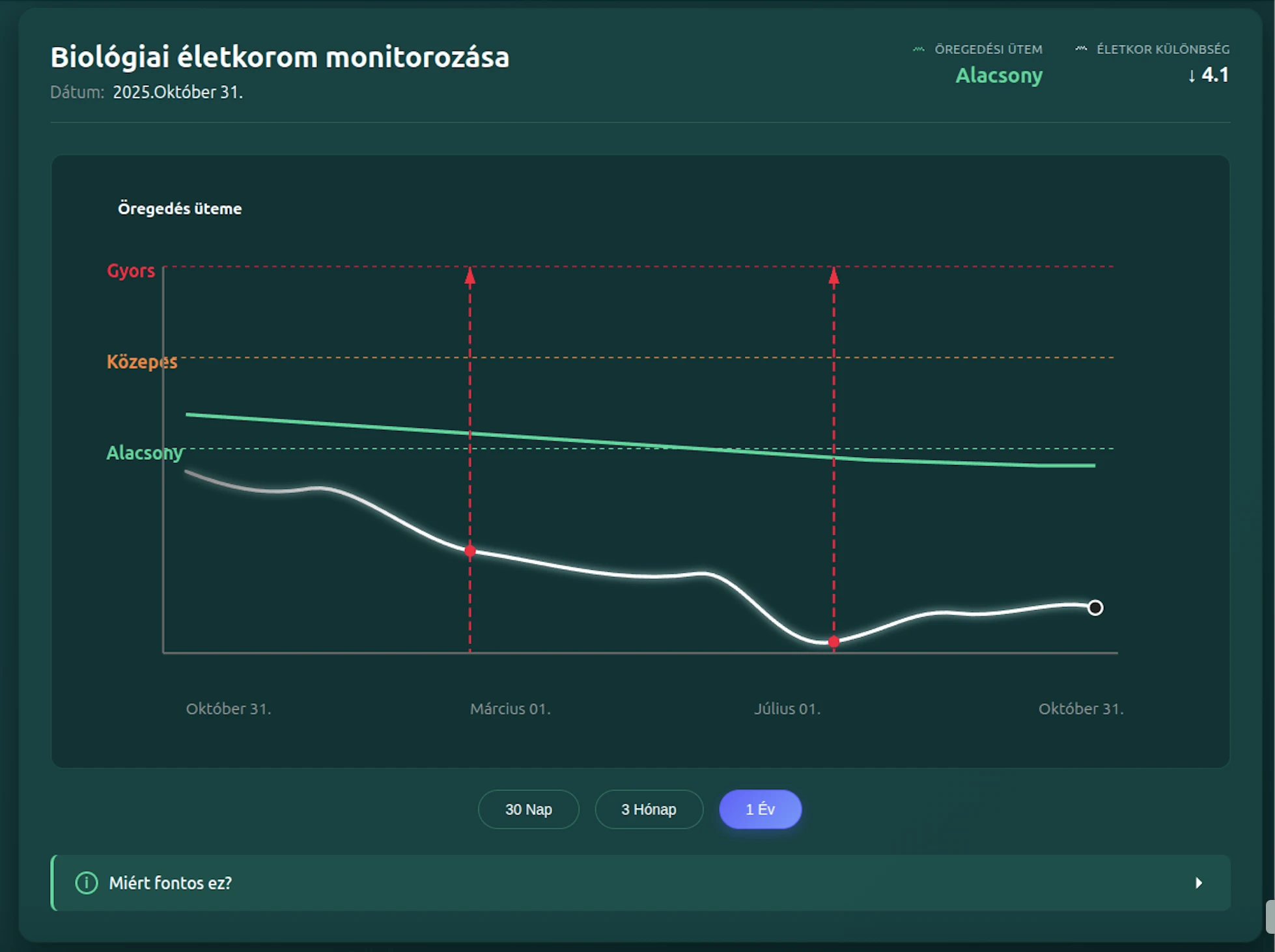1275x952 pixels.
Task: Click the first red data point on the white curve
Action: (x=470, y=551)
